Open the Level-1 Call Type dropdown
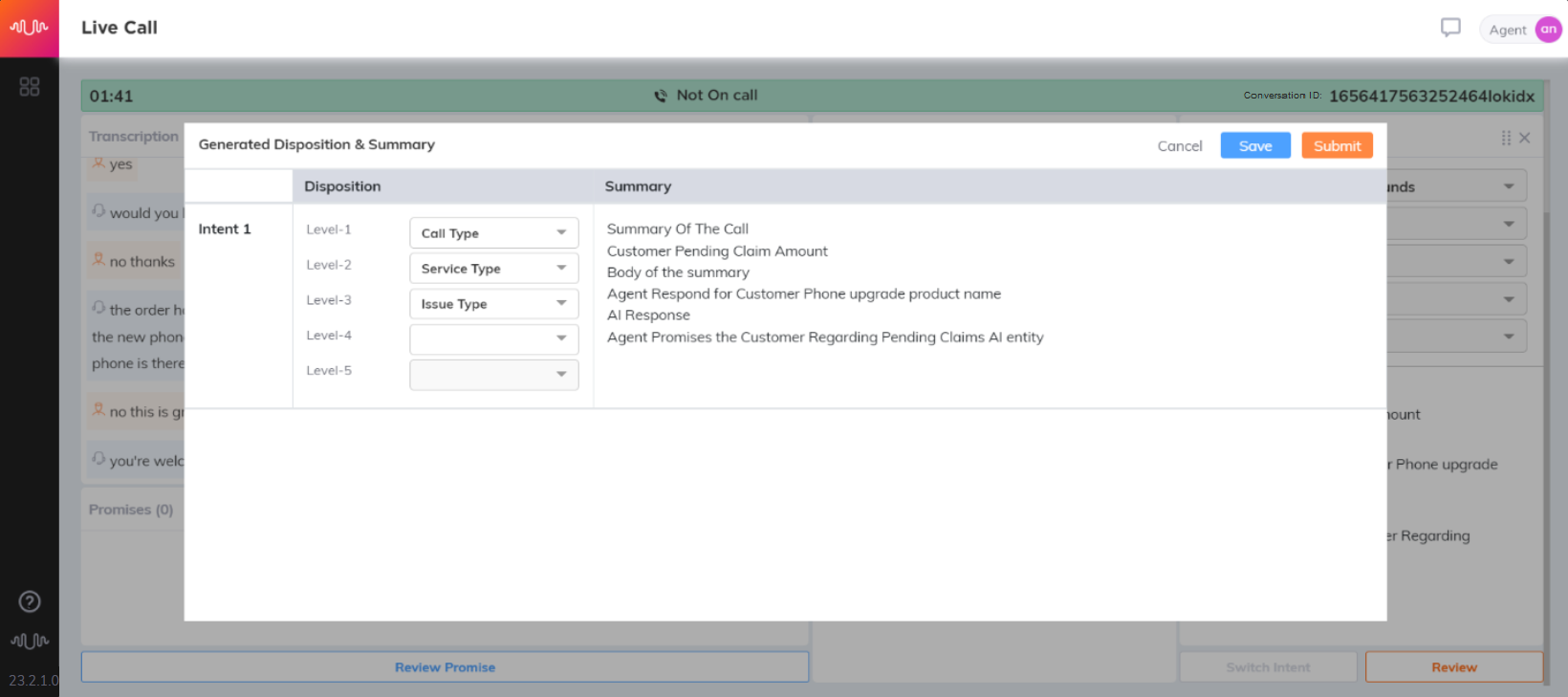Image resolution: width=1568 pixels, height=697 pixels. pos(494,233)
